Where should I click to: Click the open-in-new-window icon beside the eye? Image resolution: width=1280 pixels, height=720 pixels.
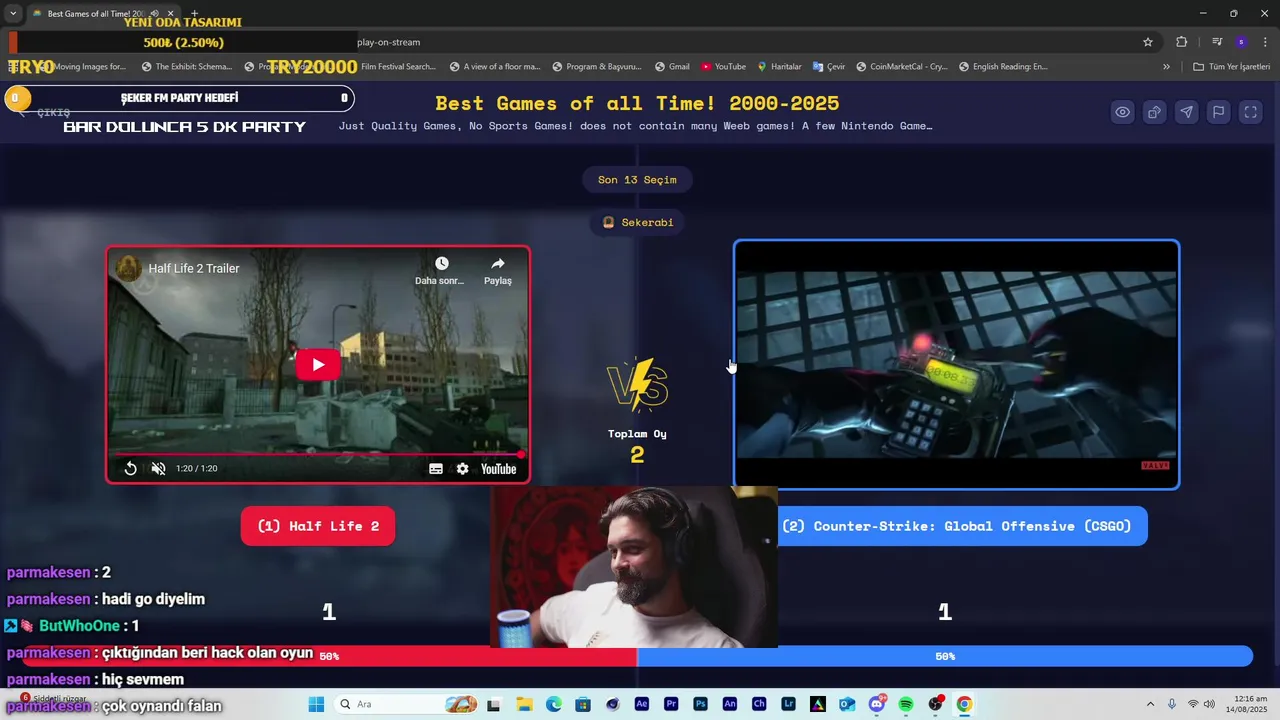(x=1155, y=112)
